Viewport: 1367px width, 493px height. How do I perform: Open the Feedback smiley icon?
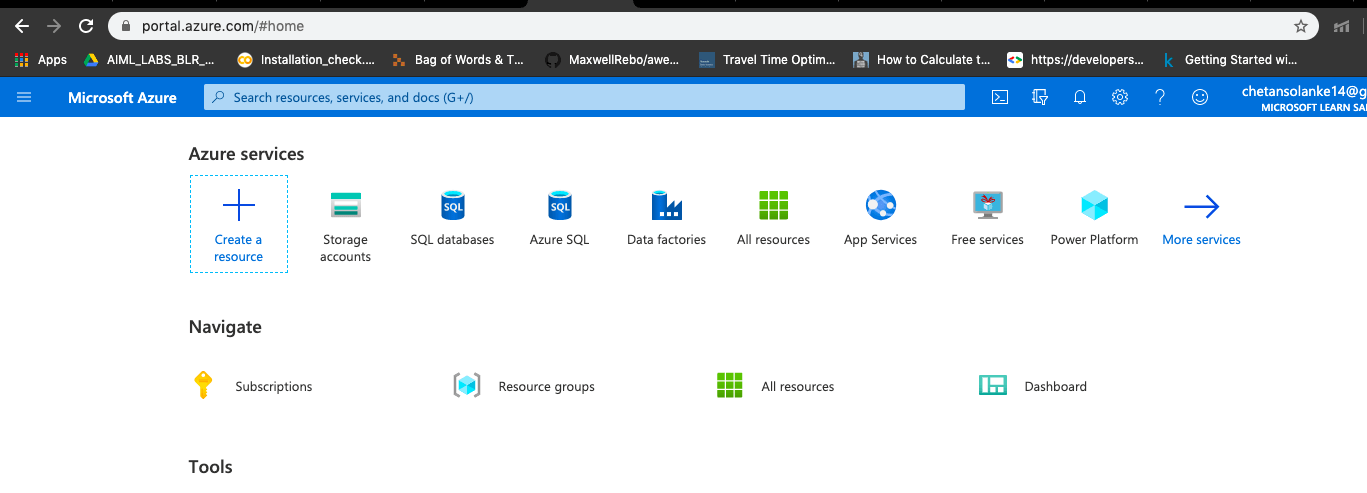pos(1200,97)
